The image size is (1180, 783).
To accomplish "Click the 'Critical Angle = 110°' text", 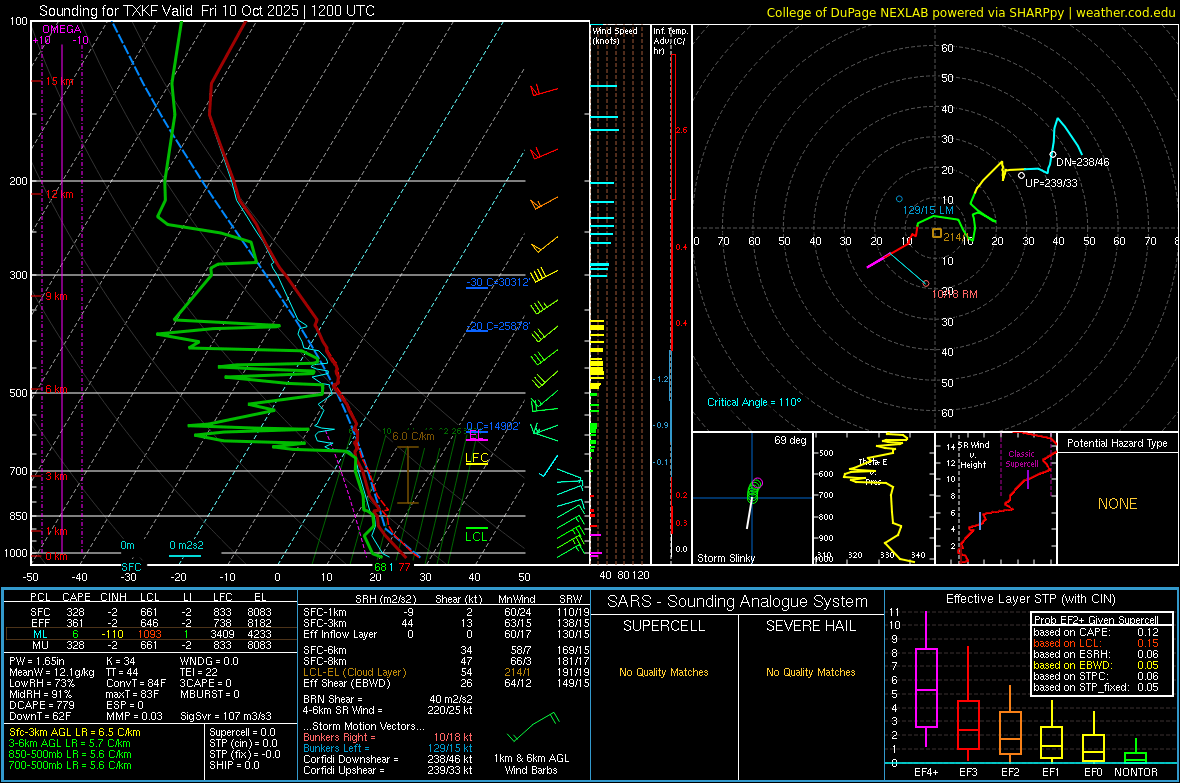I will pos(754,402).
